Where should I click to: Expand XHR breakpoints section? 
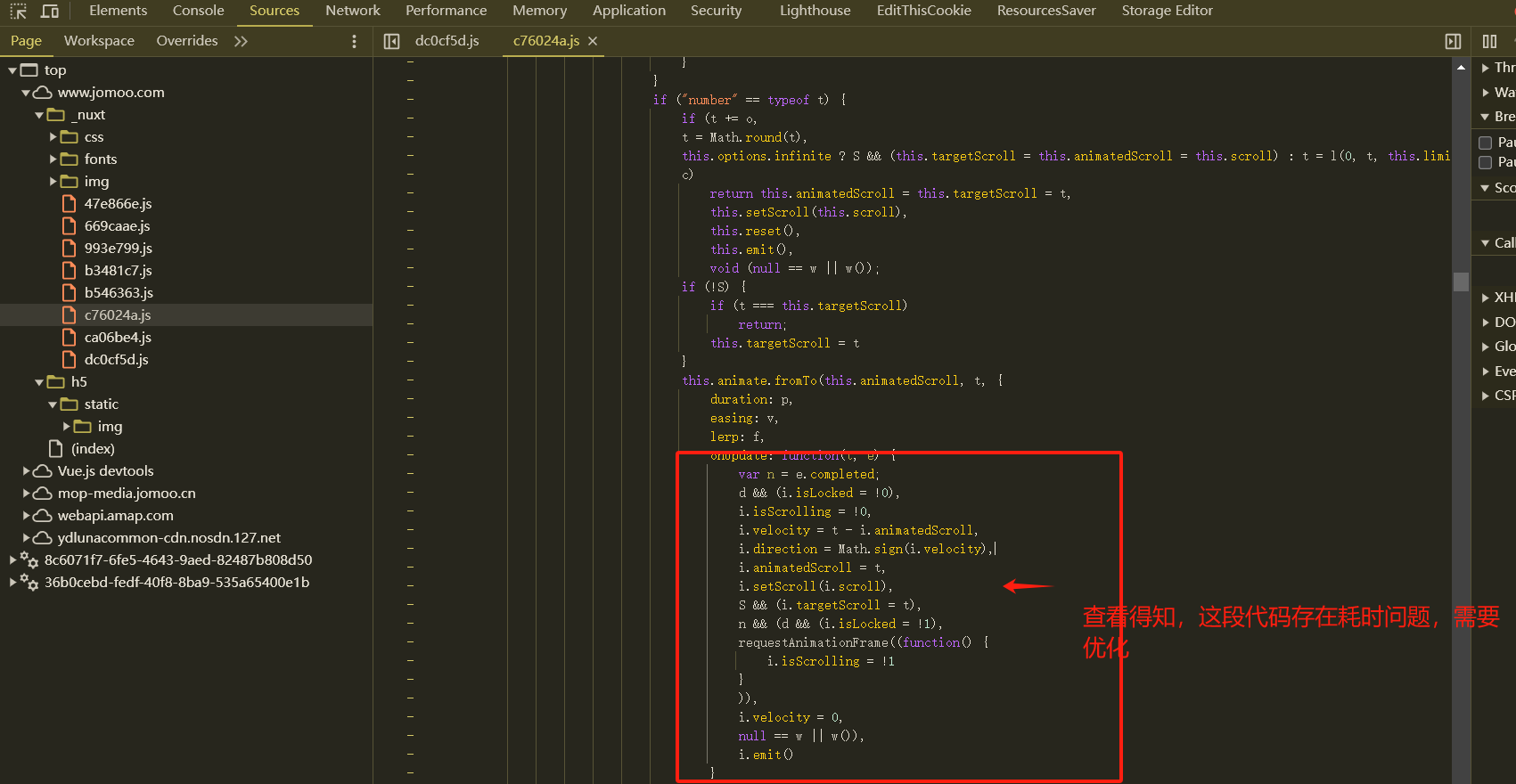coord(1486,298)
